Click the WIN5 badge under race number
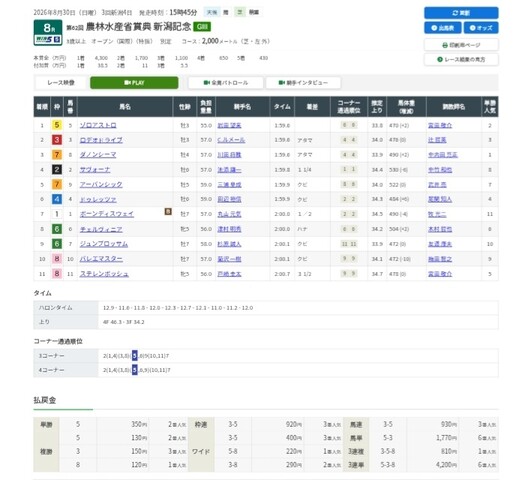This screenshot has height=480, width=532. point(48,40)
